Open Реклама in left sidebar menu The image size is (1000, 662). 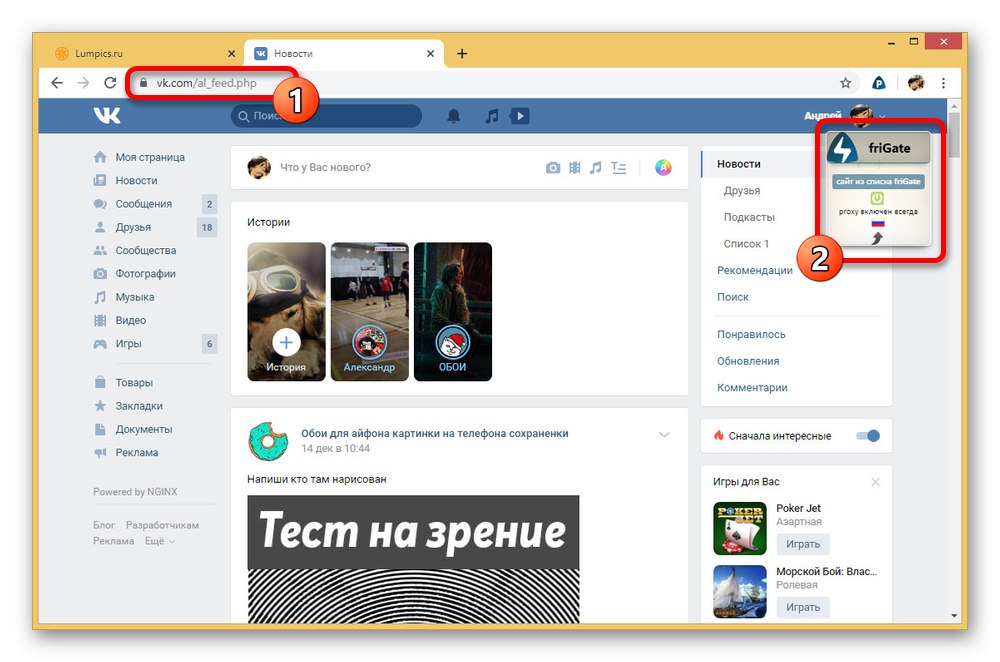(136, 452)
